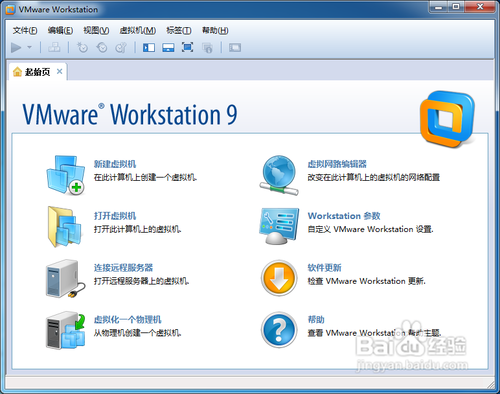Maximize the VMware Workstation window
The width and height of the screenshot is (500, 394).
tap(456, 7)
